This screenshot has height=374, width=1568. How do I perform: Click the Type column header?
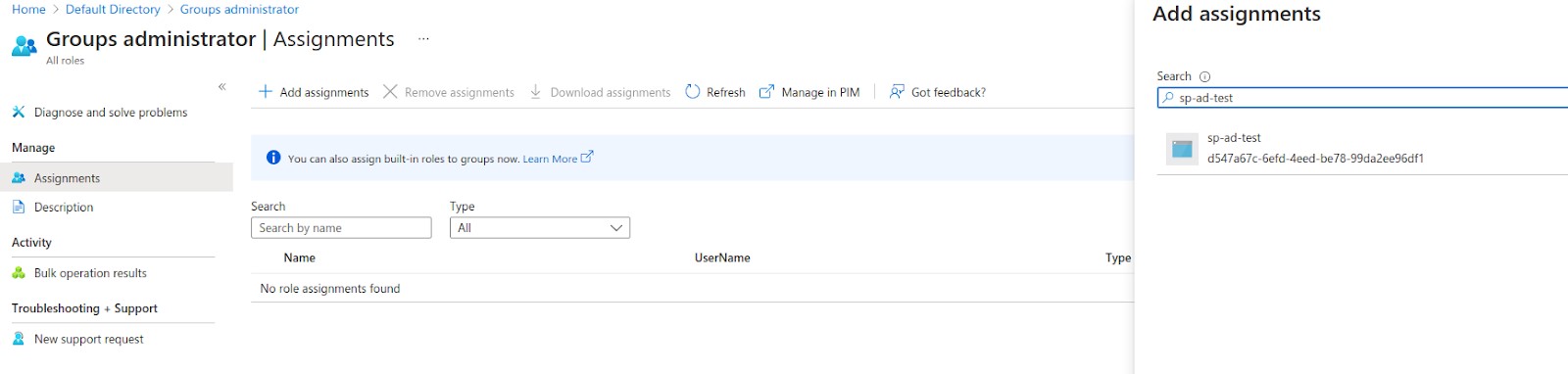1118,257
